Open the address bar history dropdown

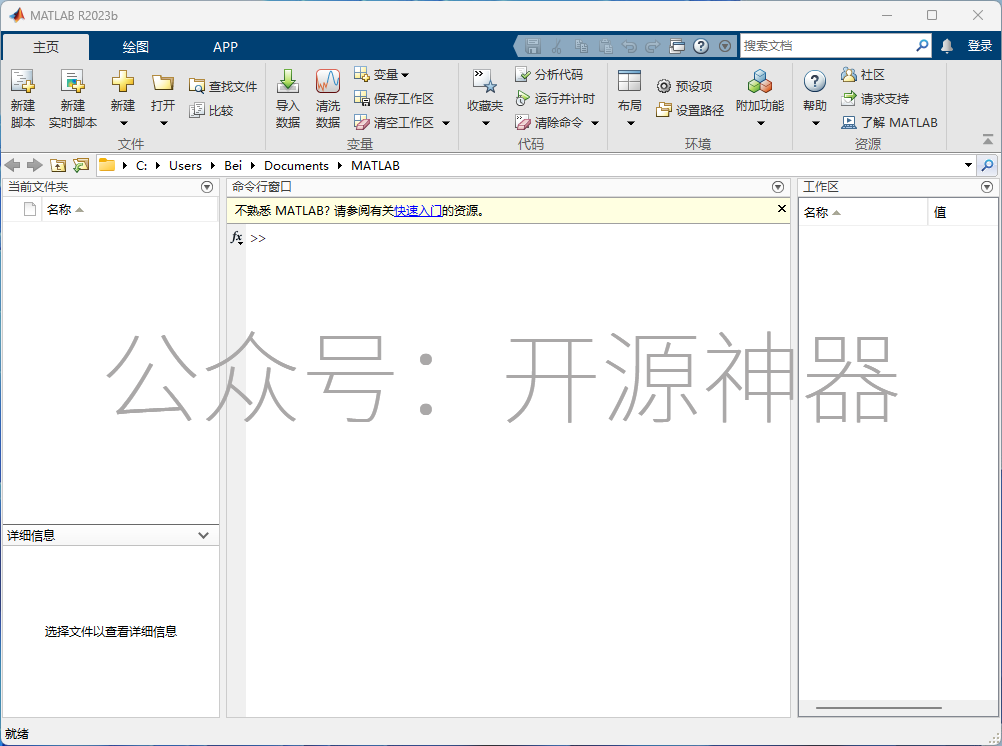[x=969, y=166]
